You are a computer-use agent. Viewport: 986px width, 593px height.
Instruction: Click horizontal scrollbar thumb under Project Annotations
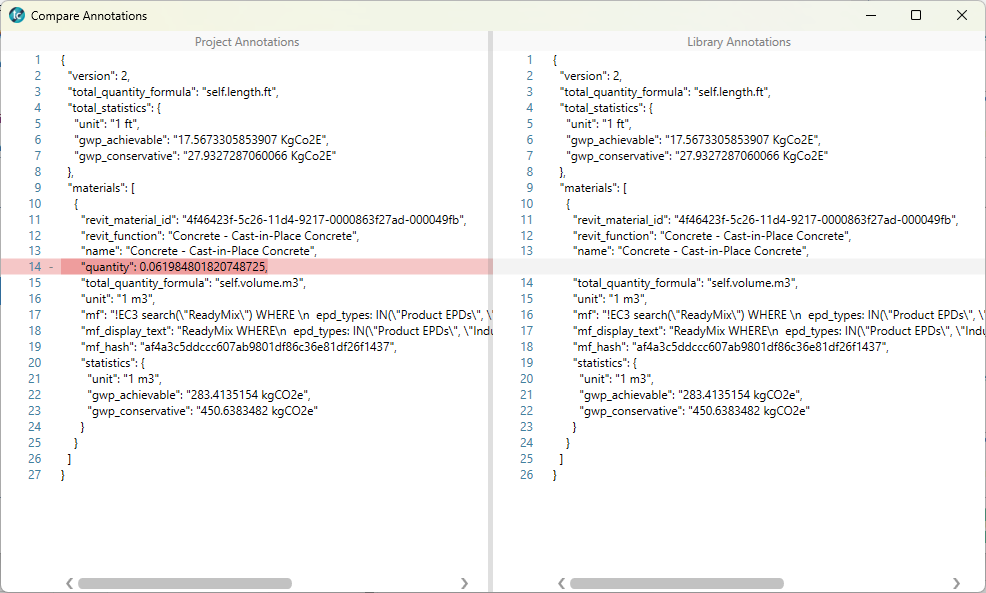pos(185,583)
